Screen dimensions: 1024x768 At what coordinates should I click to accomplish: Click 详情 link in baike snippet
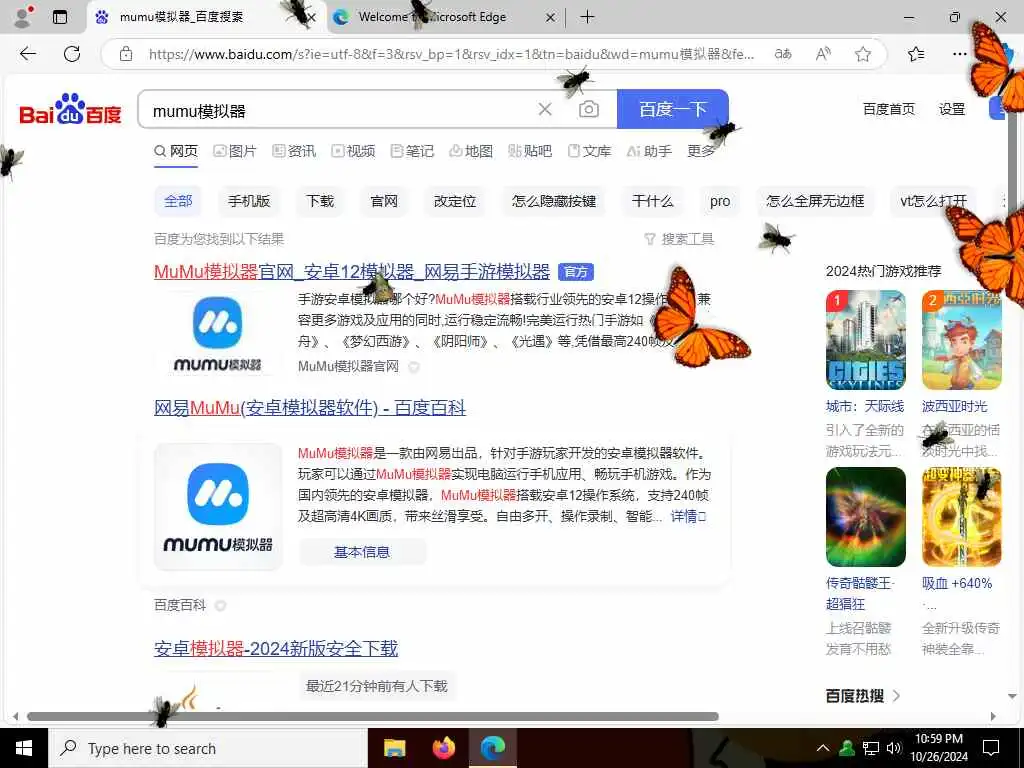click(x=688, y=517)
